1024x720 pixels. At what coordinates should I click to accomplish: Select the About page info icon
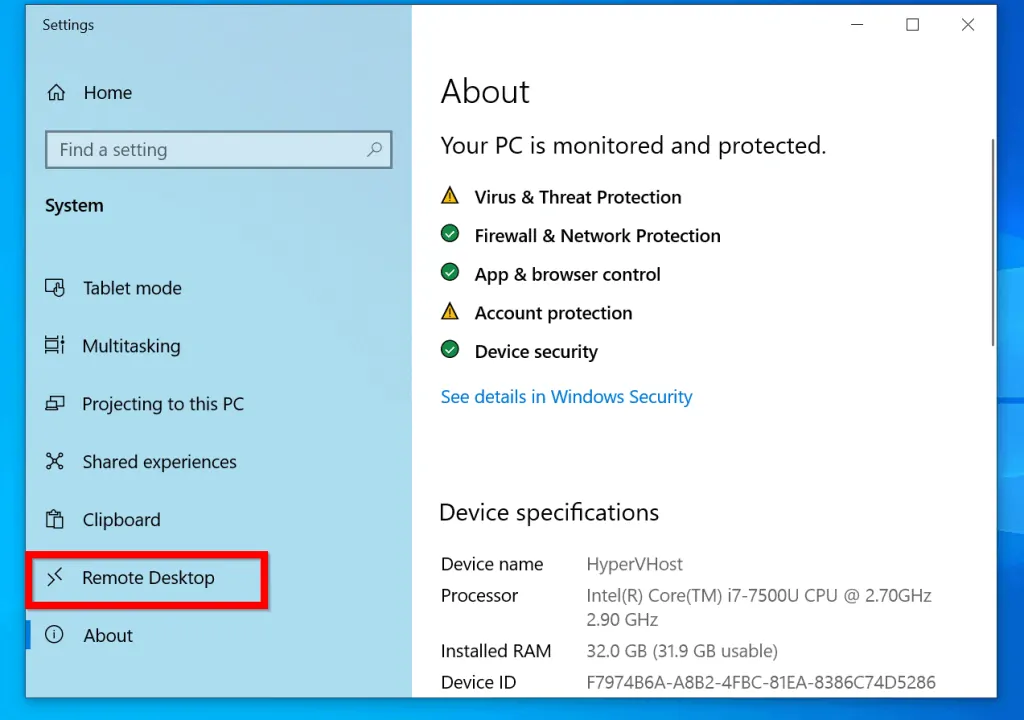pos(55,635)
